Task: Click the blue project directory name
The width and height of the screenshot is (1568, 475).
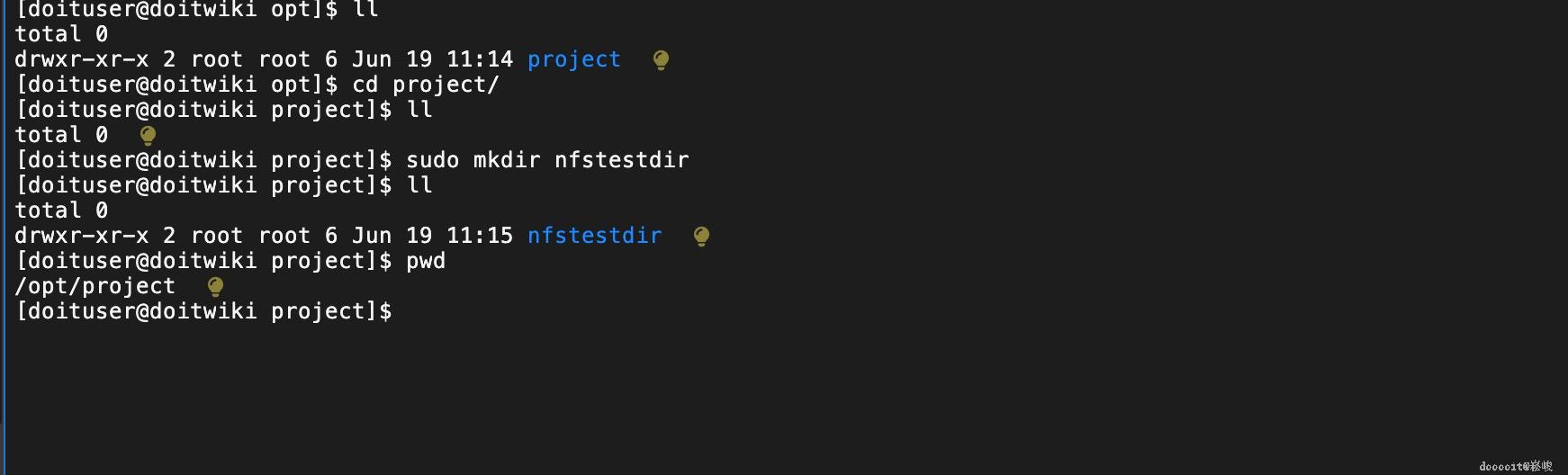Action: click(573, 59)
